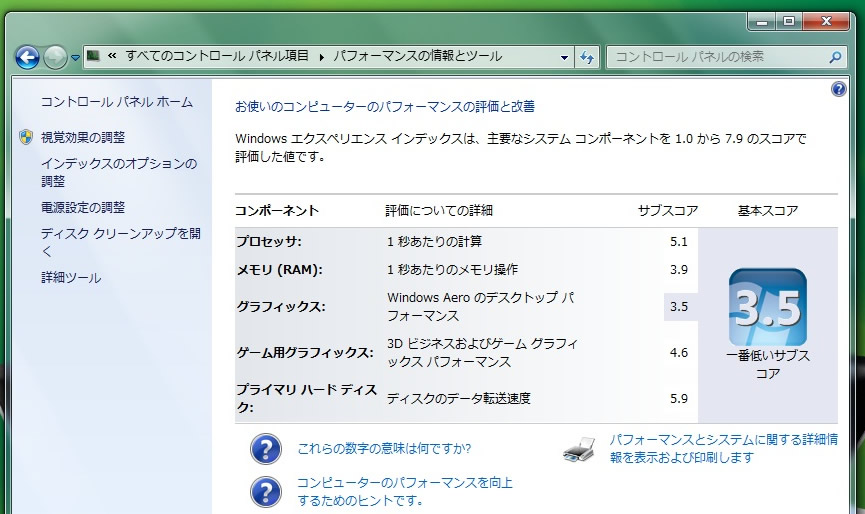Click in the コントロール パネルの検索 search field
The height and width of the screenshot is (514, 865).
(715, 57)
